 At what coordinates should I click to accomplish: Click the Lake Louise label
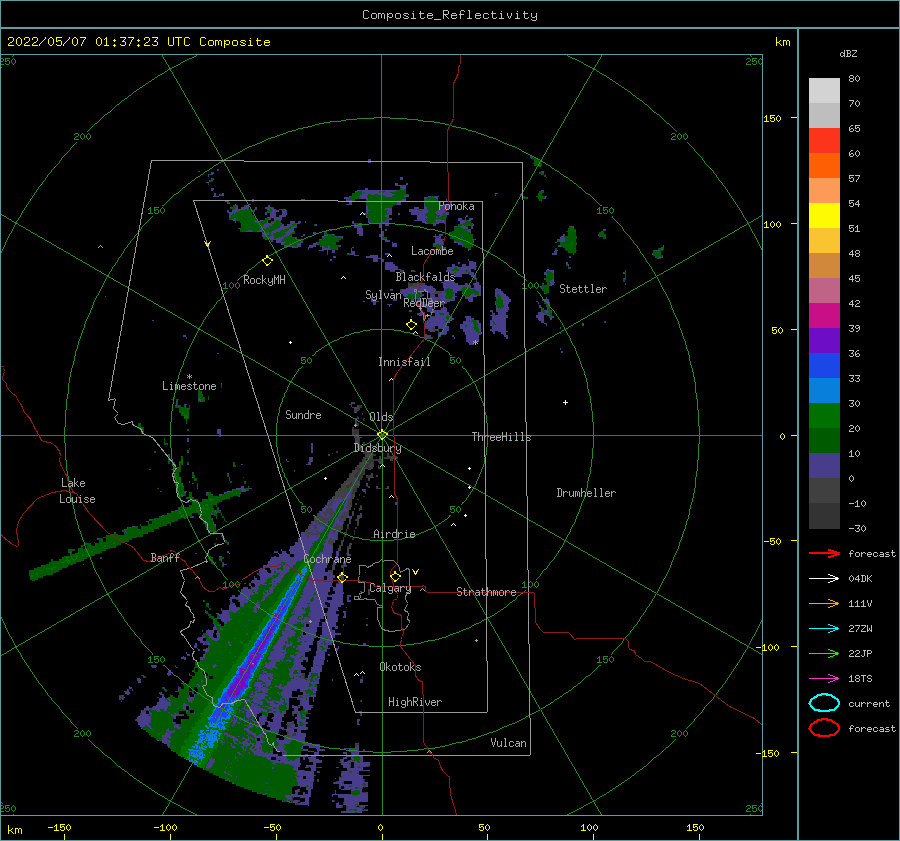(77, 491)
